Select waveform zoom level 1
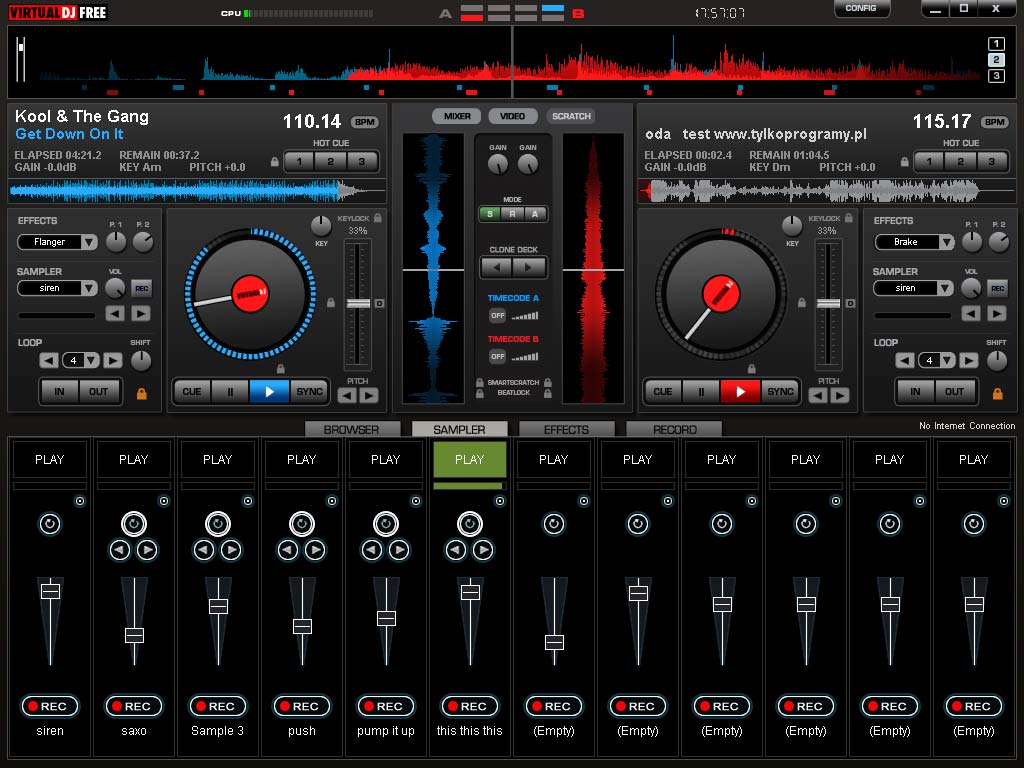Screen dimensions: 1024x768 point(996,44)
